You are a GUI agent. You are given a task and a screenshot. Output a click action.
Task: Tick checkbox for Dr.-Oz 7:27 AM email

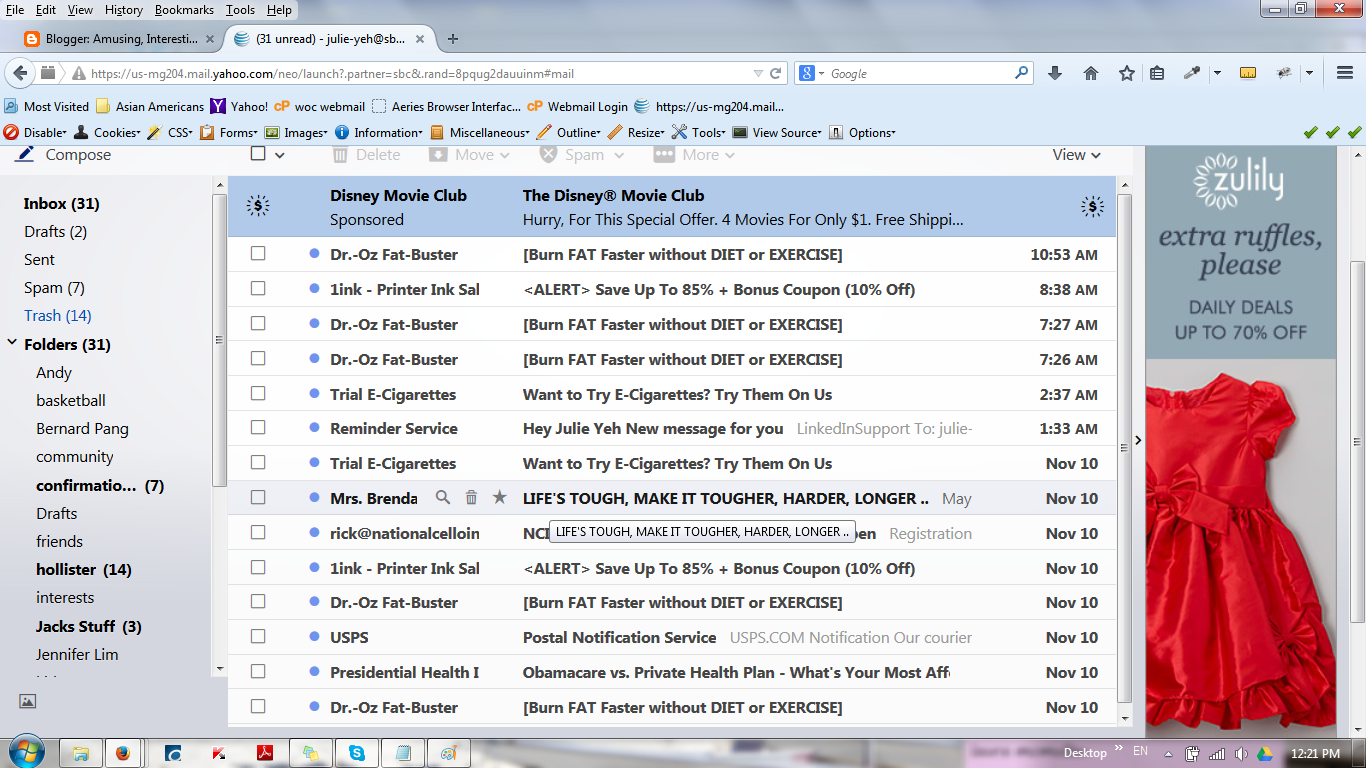(x=258, y=324)
